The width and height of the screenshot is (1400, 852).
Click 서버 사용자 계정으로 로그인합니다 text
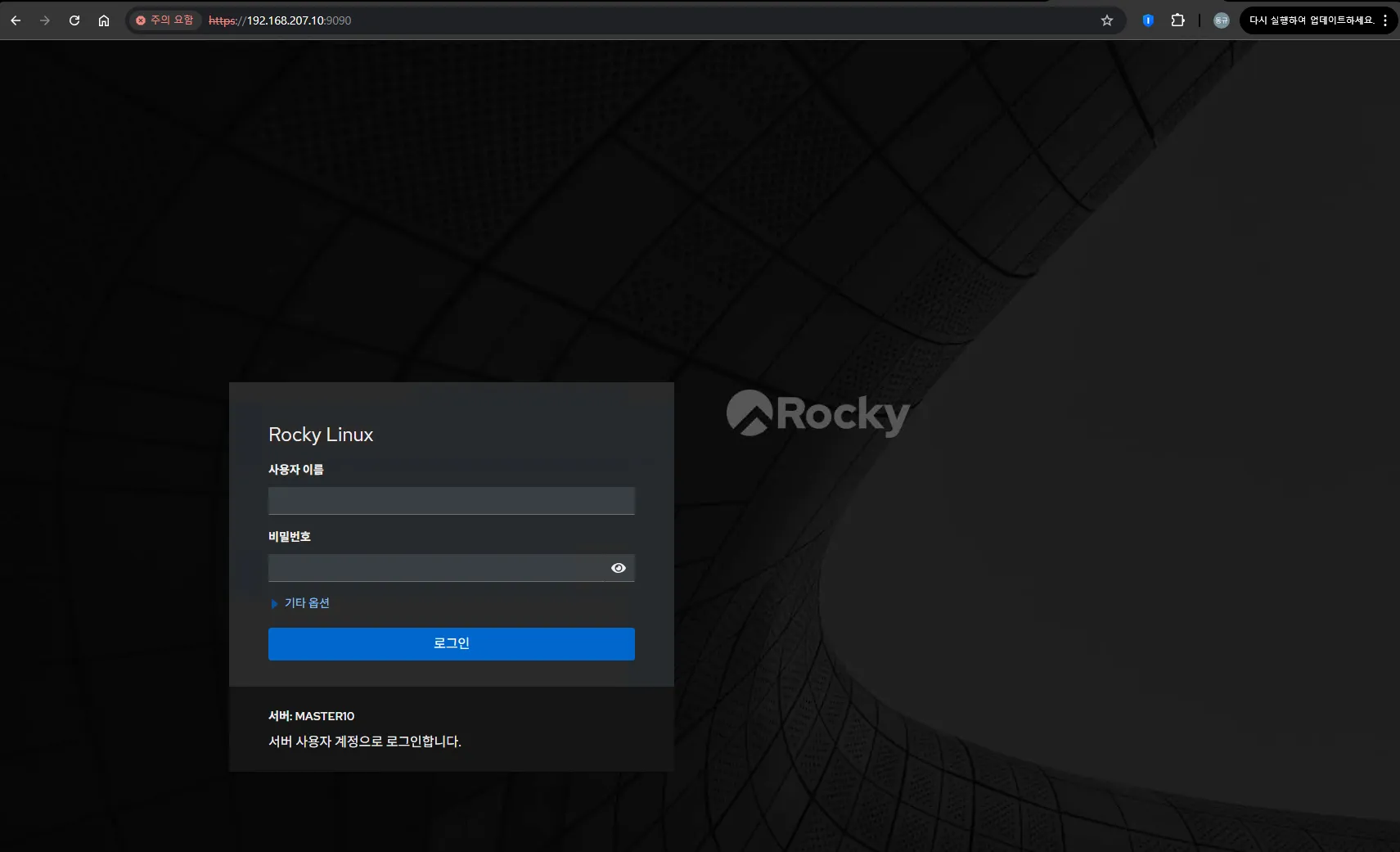coord(365,742)
